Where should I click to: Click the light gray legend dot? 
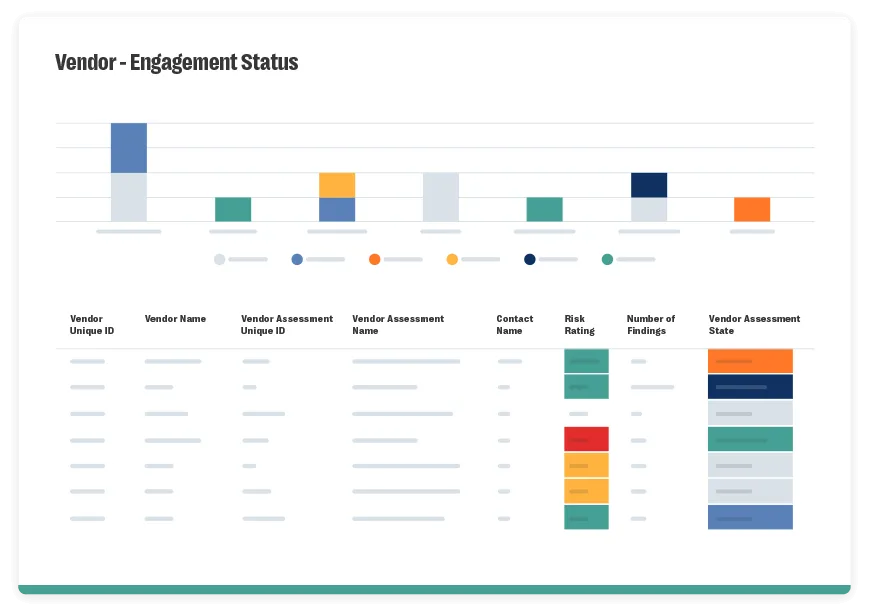(x=220, y=260)
